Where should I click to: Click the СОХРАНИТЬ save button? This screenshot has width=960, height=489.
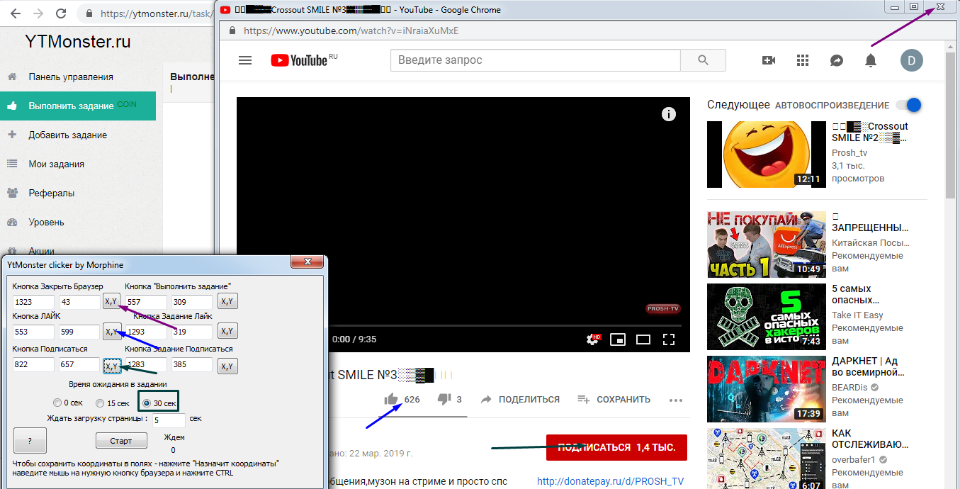point(614,399)
